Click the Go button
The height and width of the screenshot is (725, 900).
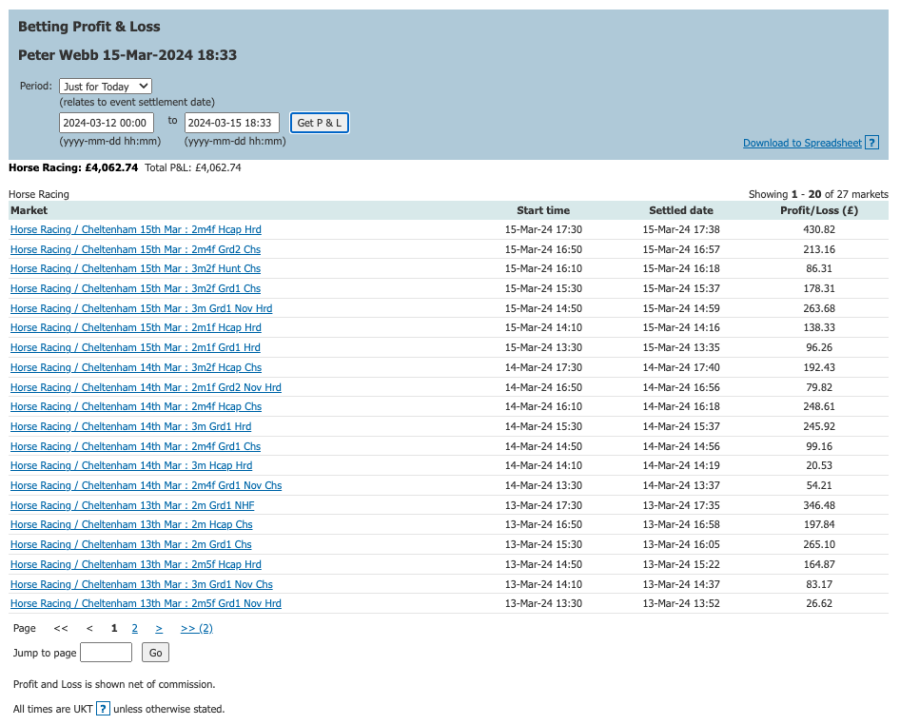point(156,653)
